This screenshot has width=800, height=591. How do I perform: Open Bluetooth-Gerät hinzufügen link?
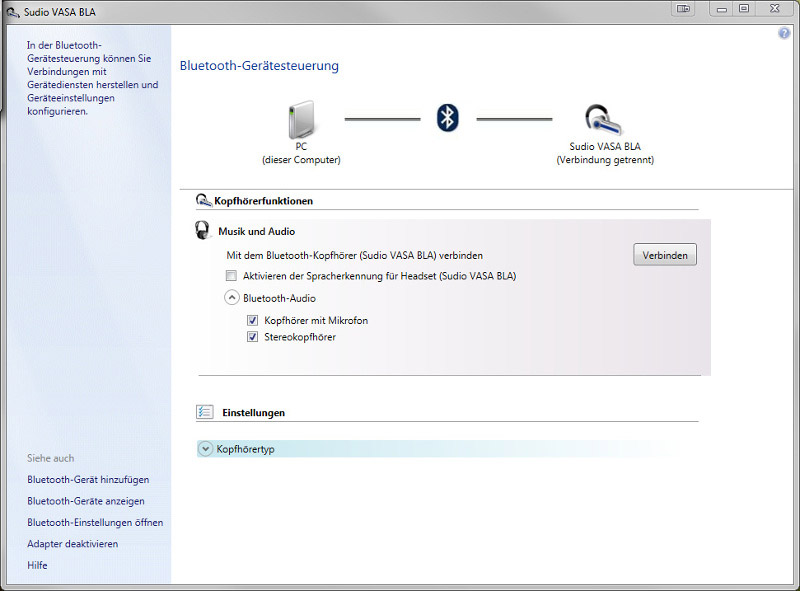(88, 480)
